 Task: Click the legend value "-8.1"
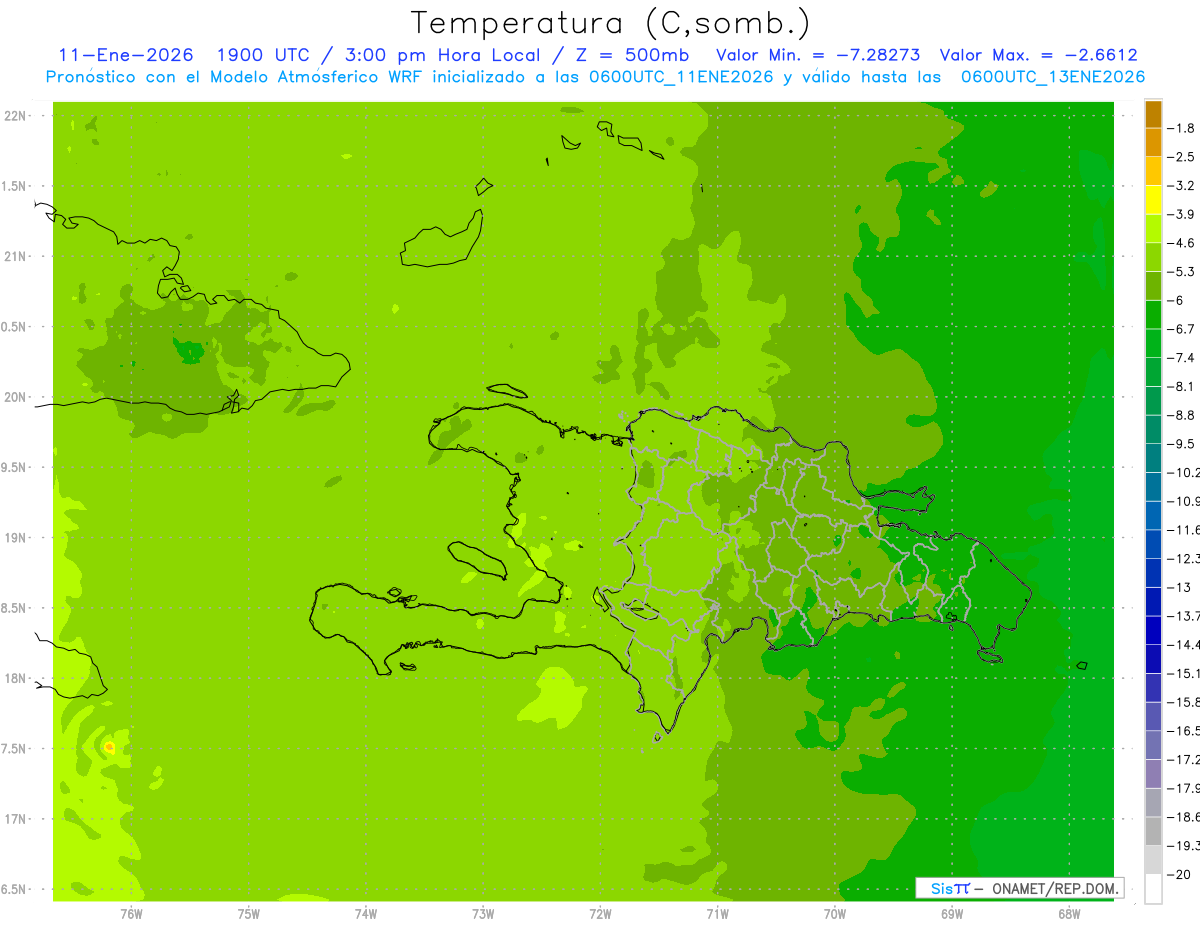click(1183, 386)
